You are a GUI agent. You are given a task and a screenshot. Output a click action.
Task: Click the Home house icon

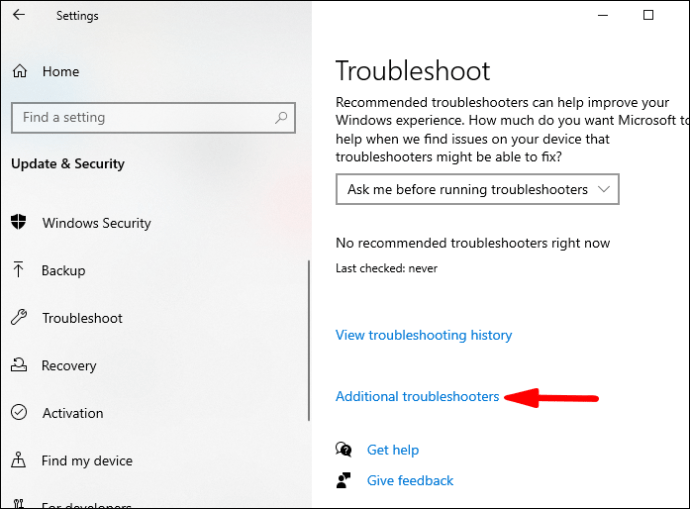20,71
